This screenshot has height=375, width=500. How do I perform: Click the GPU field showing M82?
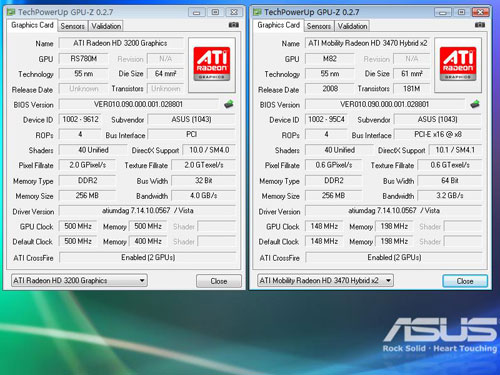(x=329, y=59)
